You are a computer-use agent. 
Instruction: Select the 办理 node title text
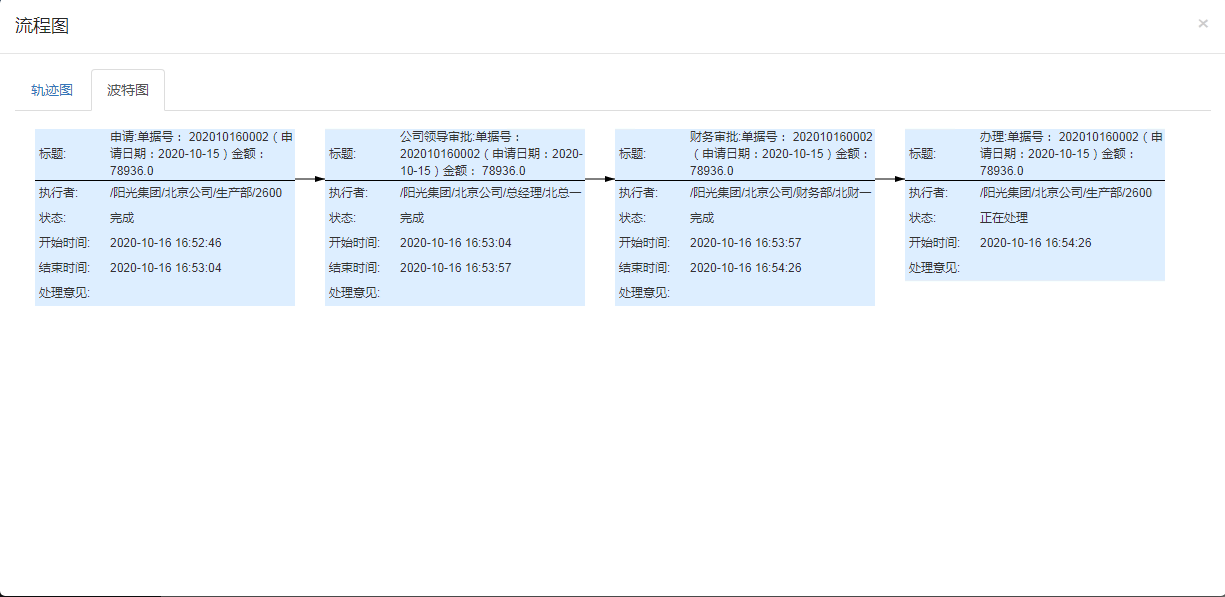(1071, 154)
